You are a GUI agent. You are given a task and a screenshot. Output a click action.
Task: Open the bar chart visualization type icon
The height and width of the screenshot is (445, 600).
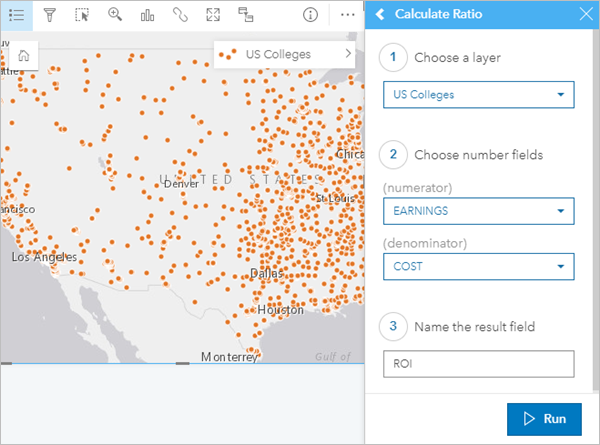click(x=148, y=15)
